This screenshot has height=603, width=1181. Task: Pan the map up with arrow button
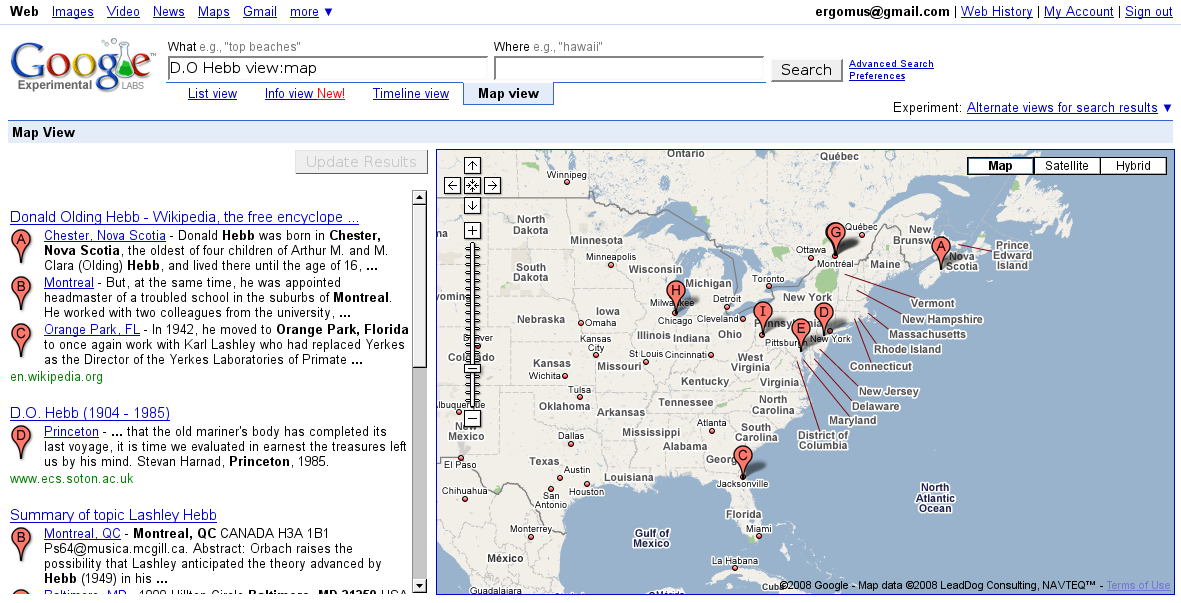click(x=472, y=166)
